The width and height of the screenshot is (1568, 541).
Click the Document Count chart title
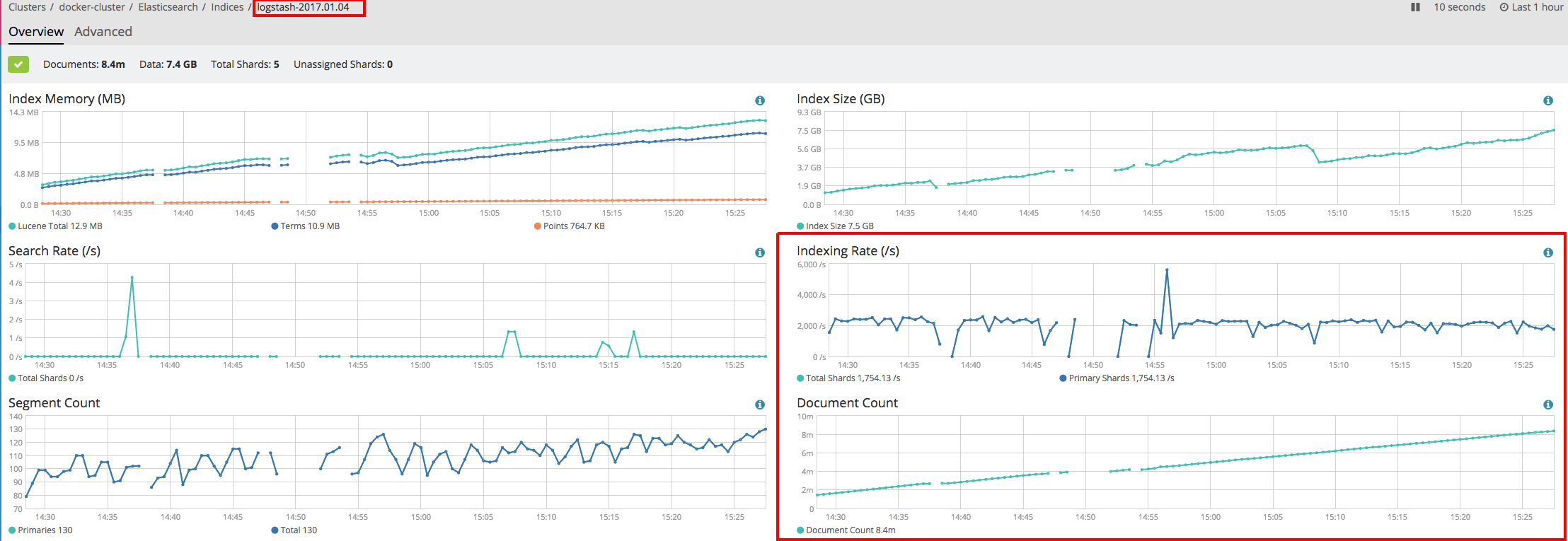[x=847, y=403]
